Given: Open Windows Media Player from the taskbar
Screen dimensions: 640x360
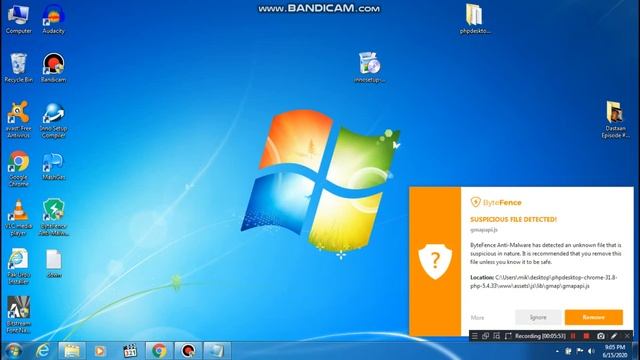Looking at the screenshot, I should click(100, 351).
